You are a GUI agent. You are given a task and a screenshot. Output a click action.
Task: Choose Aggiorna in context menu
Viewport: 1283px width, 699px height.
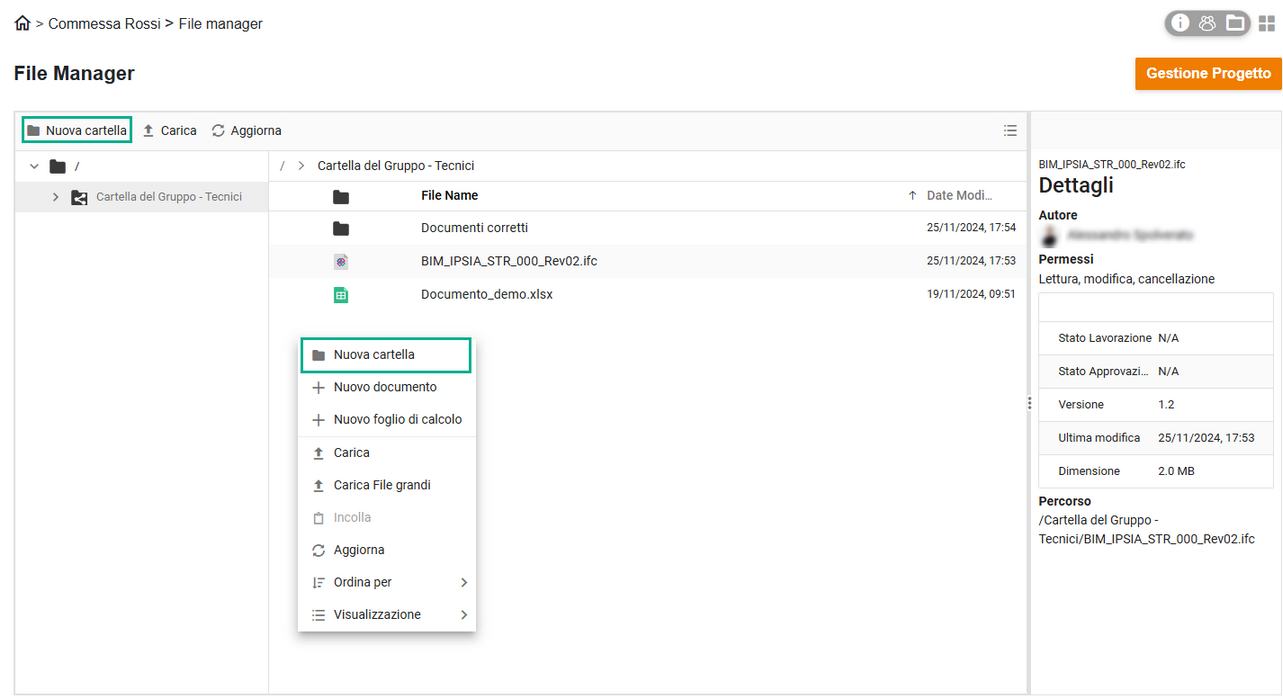[x=386, y=550]
